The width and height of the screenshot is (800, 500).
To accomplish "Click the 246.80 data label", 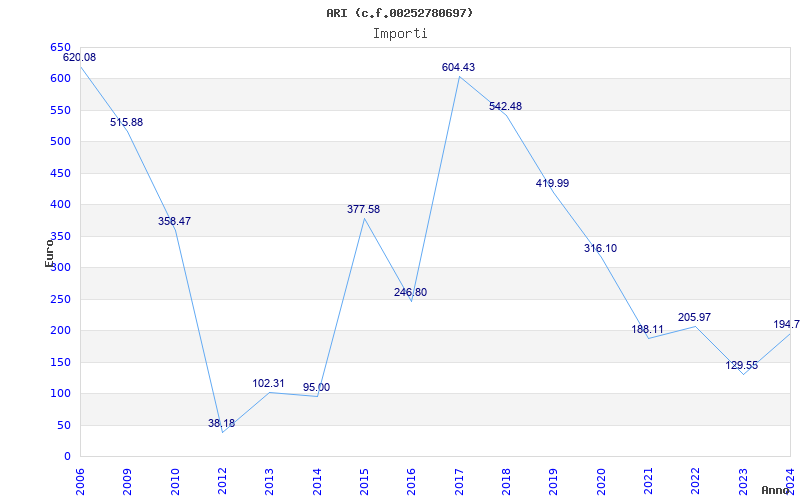I will click(411, 292).
